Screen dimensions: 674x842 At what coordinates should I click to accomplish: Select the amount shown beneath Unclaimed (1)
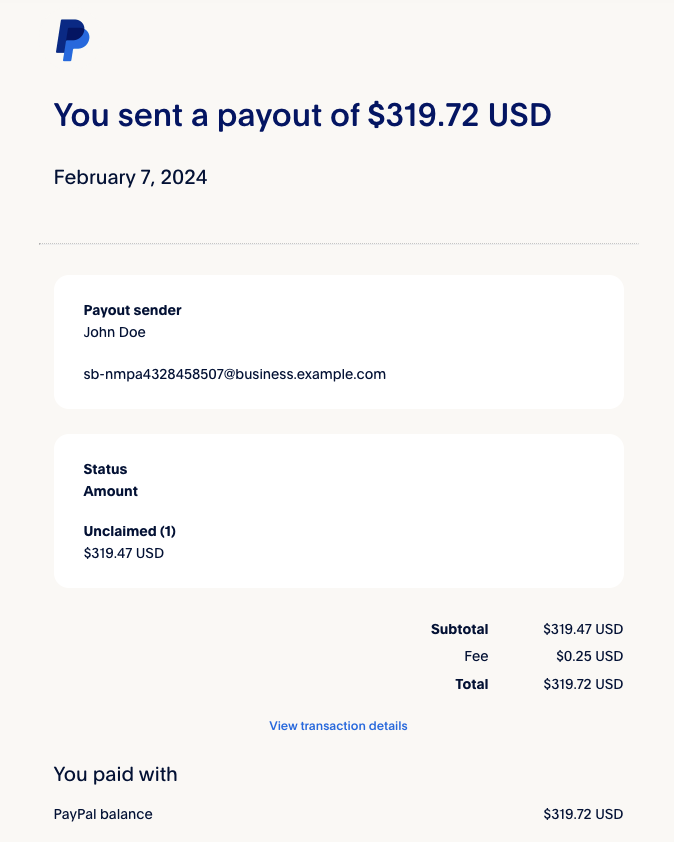click(x=123, y=553)
